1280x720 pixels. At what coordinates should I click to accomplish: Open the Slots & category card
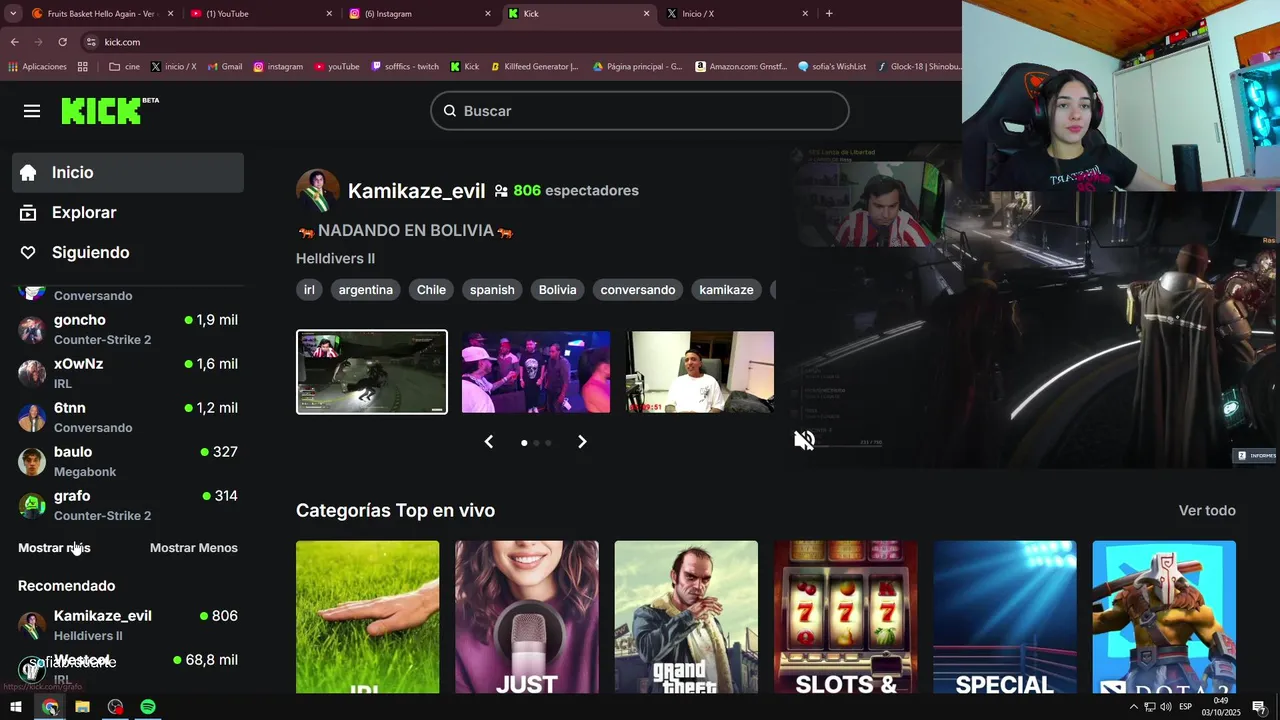pyautogui.click(x=846, y=617)
